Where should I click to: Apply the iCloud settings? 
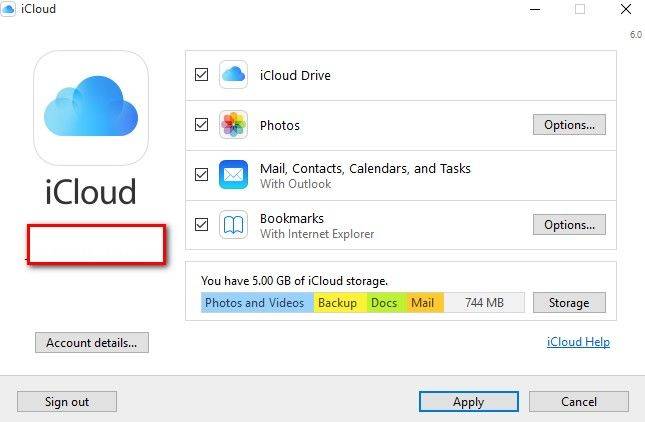click(x=469, y=401)
